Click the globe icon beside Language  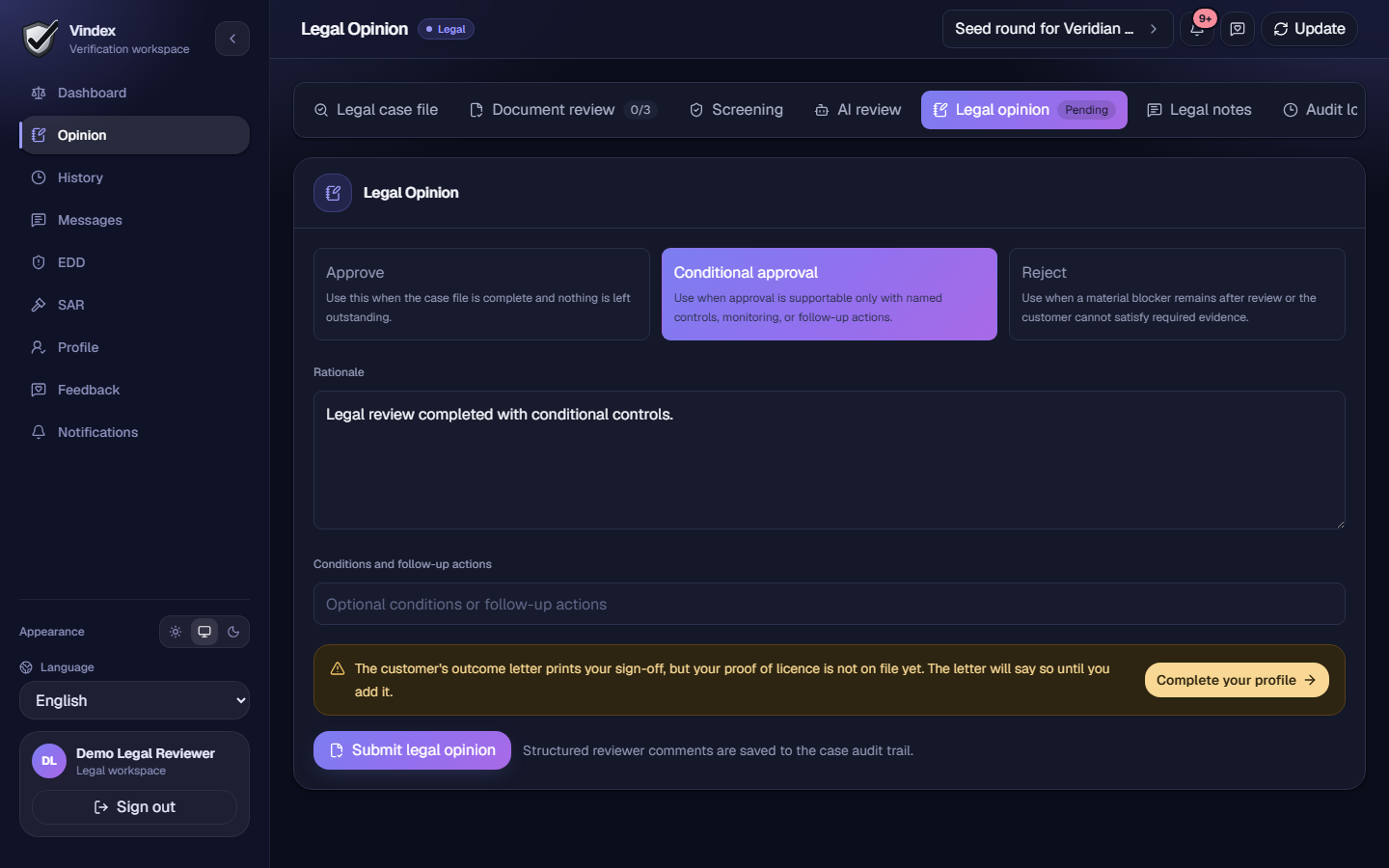coord(26,667)
